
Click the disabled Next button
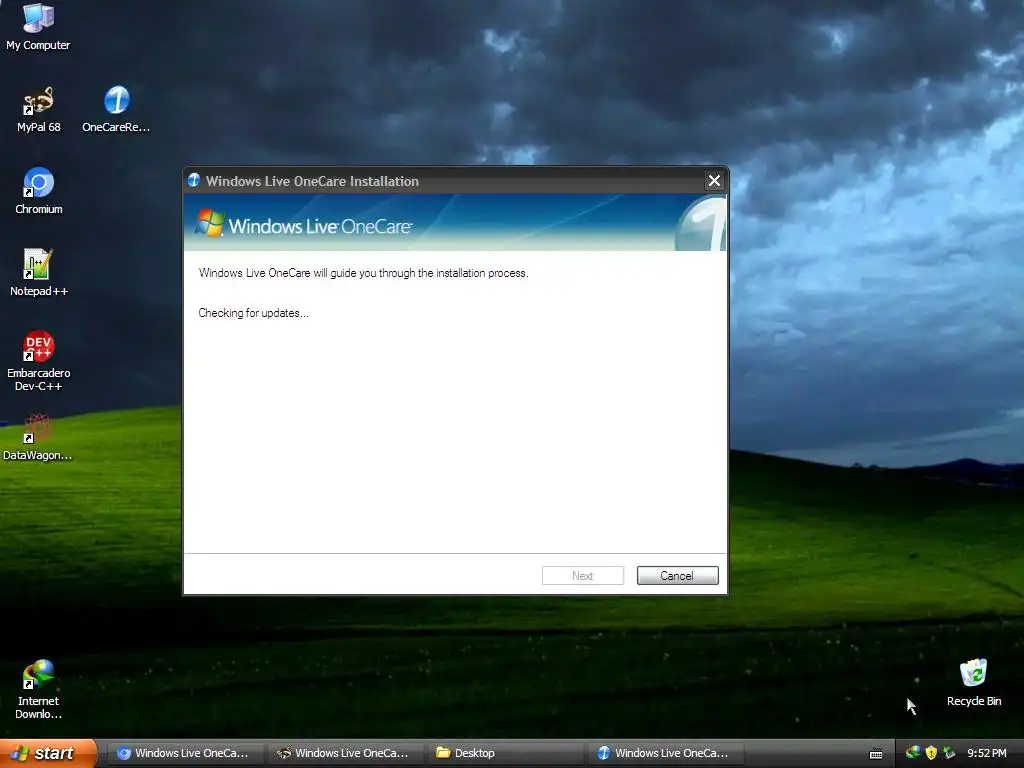(x=583, y=575)
